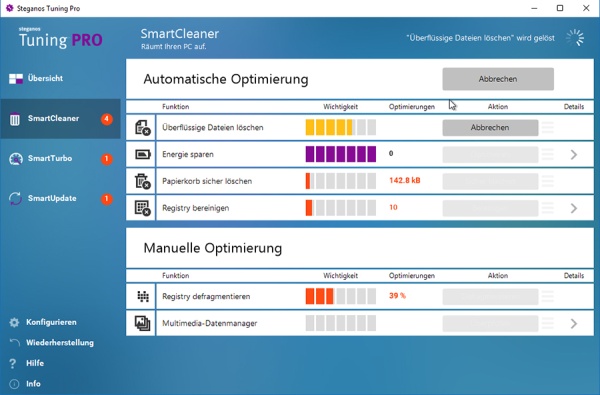Expand details for Energie sparen
The width and height of the screenshot is (600, 395).
pos(574,154)
